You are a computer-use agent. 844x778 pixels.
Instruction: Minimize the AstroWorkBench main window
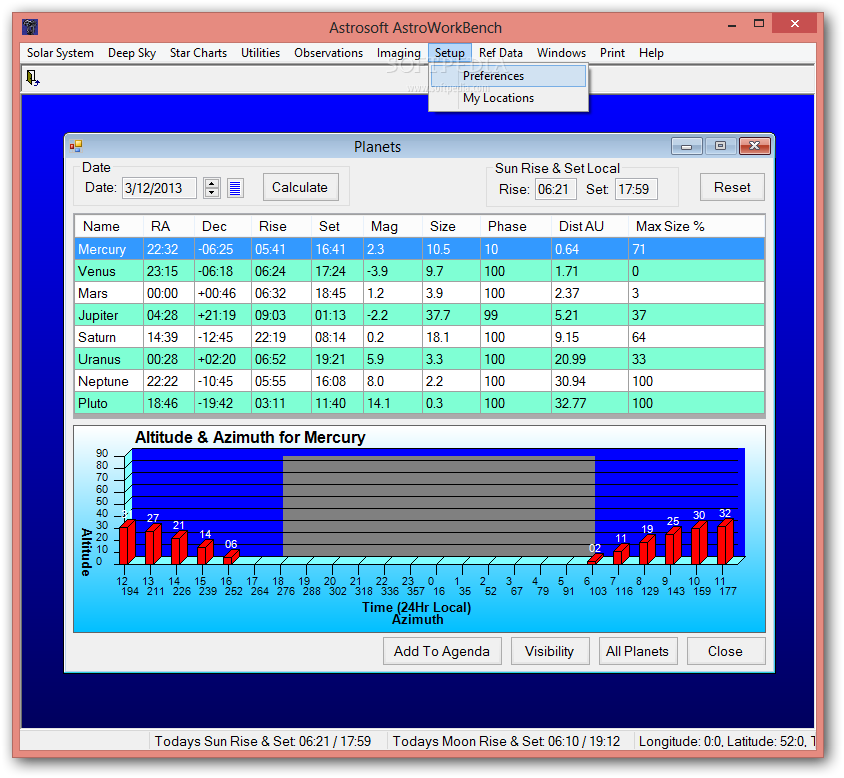[732, 25]
